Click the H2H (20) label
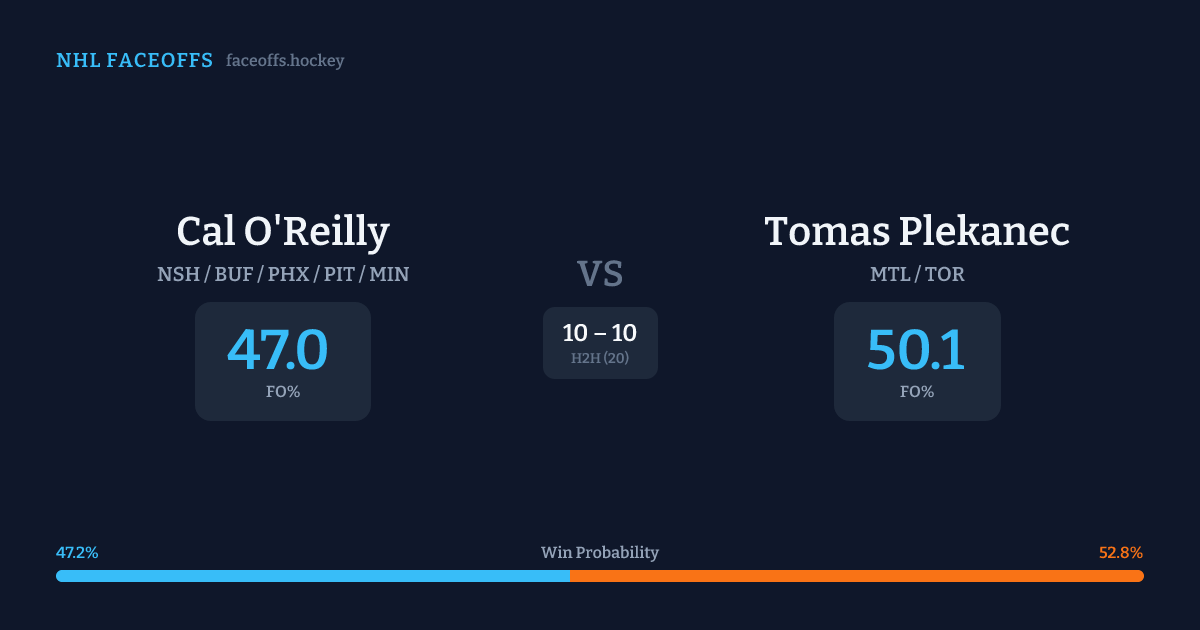 point(600,358)
